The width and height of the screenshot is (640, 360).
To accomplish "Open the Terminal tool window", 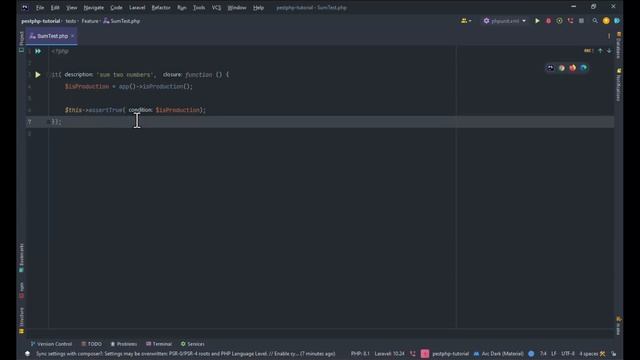I will coord(159,344).
